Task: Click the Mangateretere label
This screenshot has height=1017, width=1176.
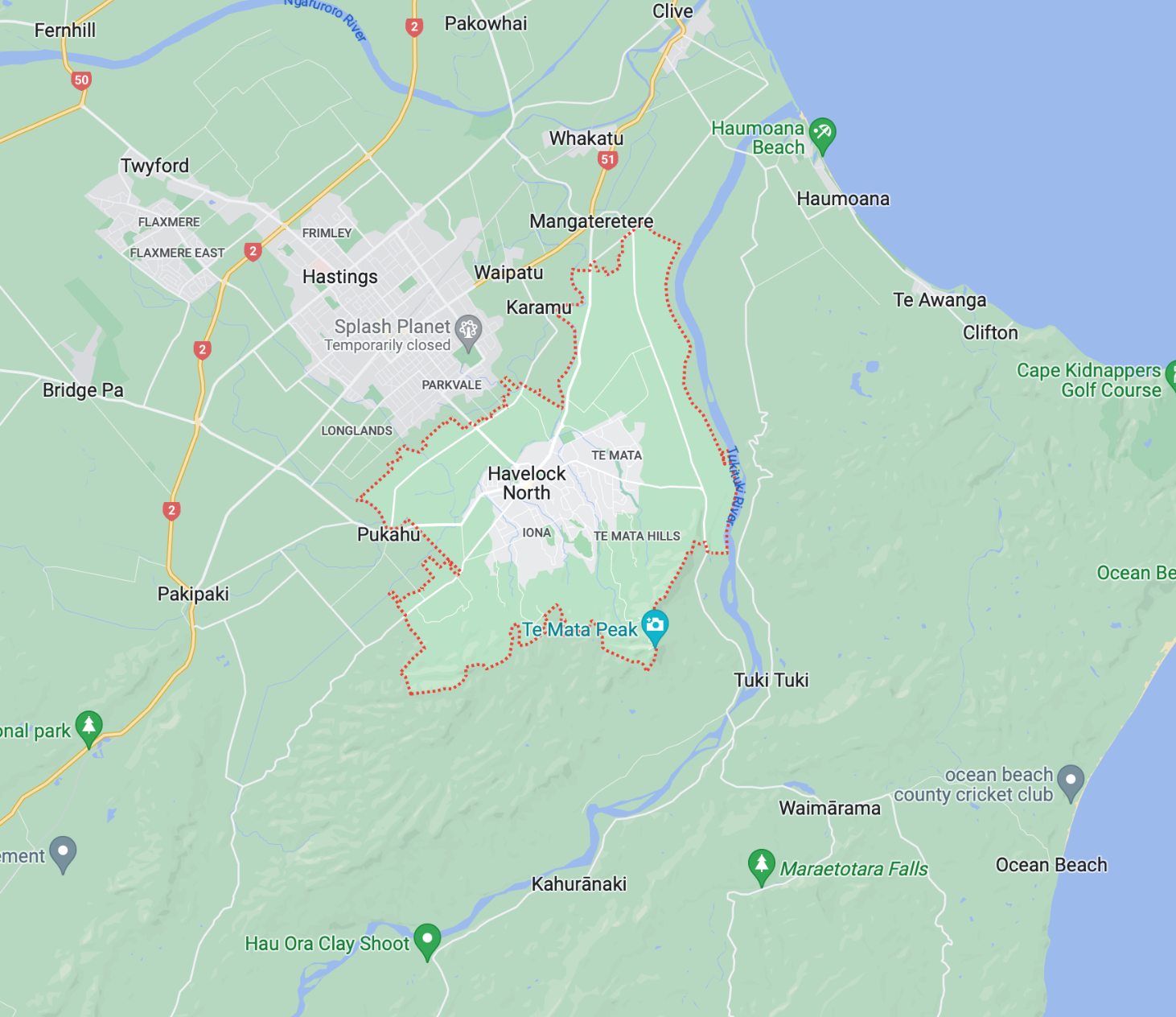Action: tap(591, 221)
